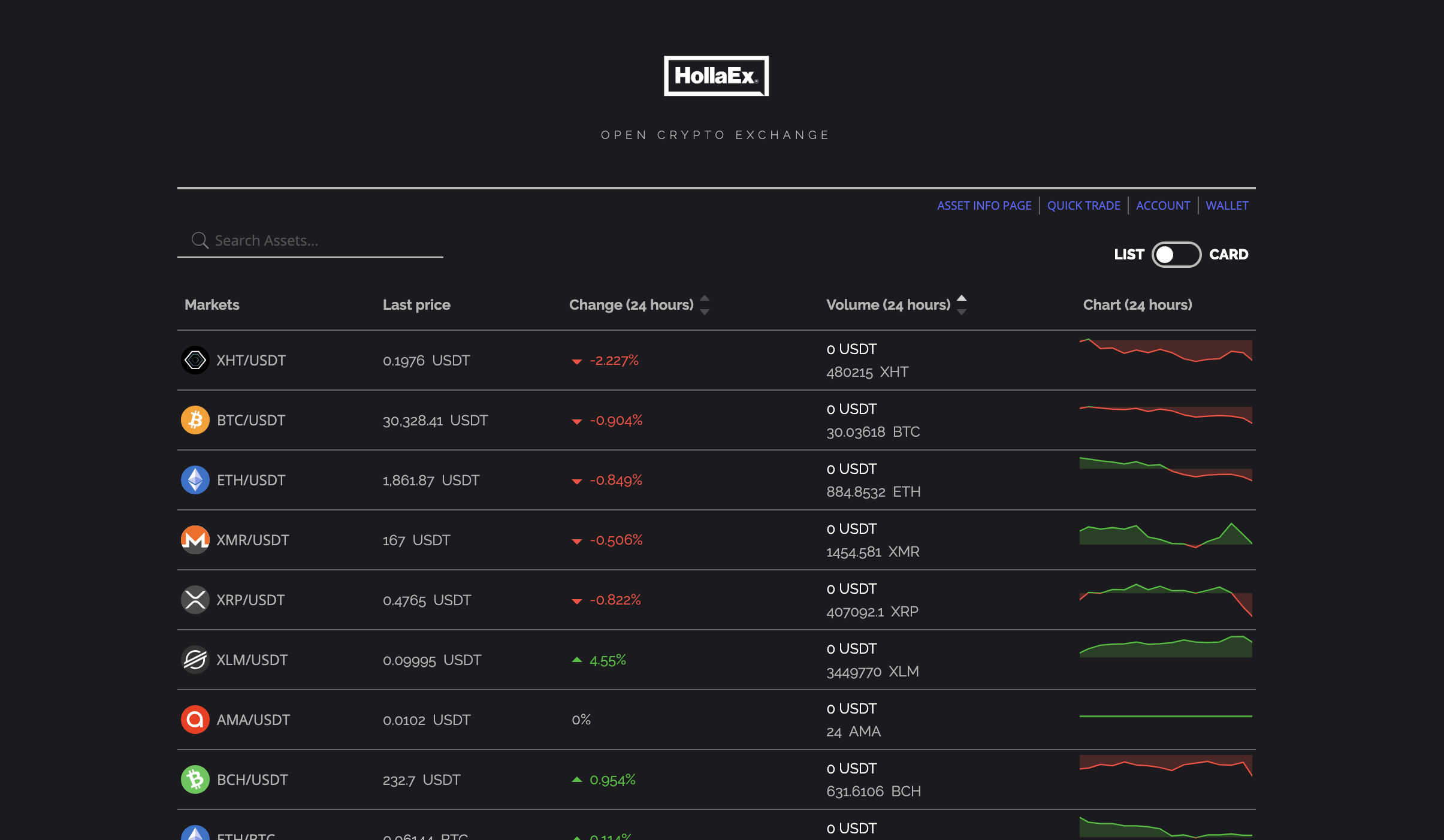Click the Bitcoin Cash icon
The height and width of the screenshot is (840, 1444).
tap(195, 779)
